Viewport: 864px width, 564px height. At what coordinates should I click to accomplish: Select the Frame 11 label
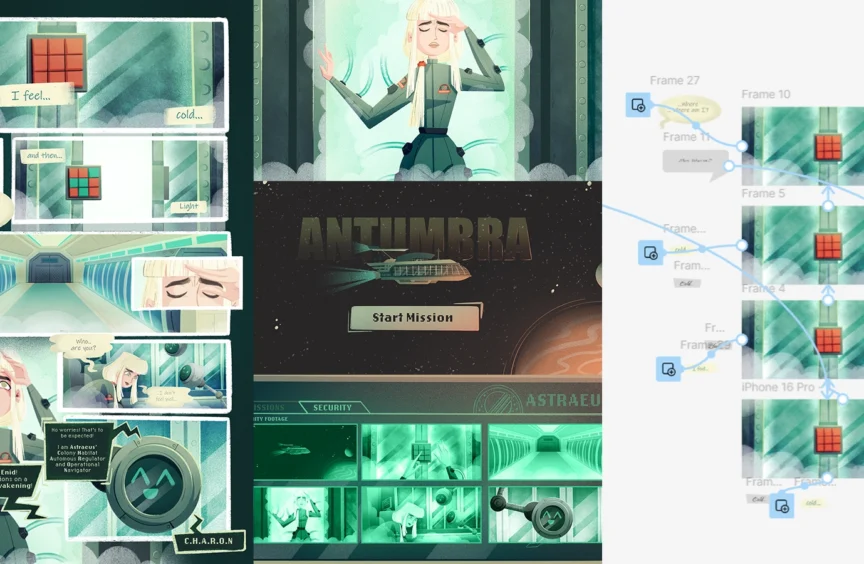pos(687,137)
